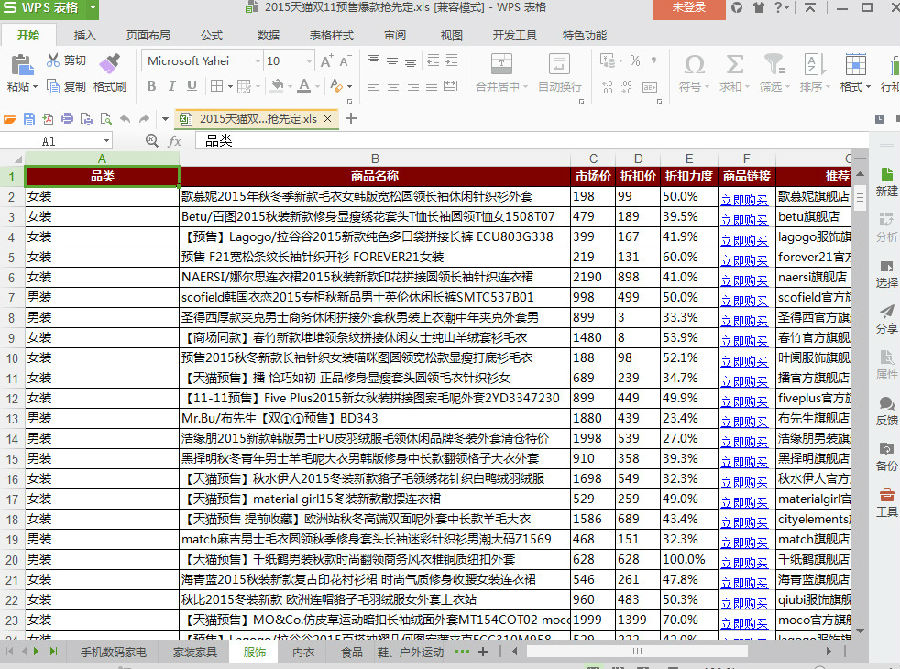Viewport: 900px width, 669px height.
Task: Click the fx insert function icon
Action: click(174, 141)
